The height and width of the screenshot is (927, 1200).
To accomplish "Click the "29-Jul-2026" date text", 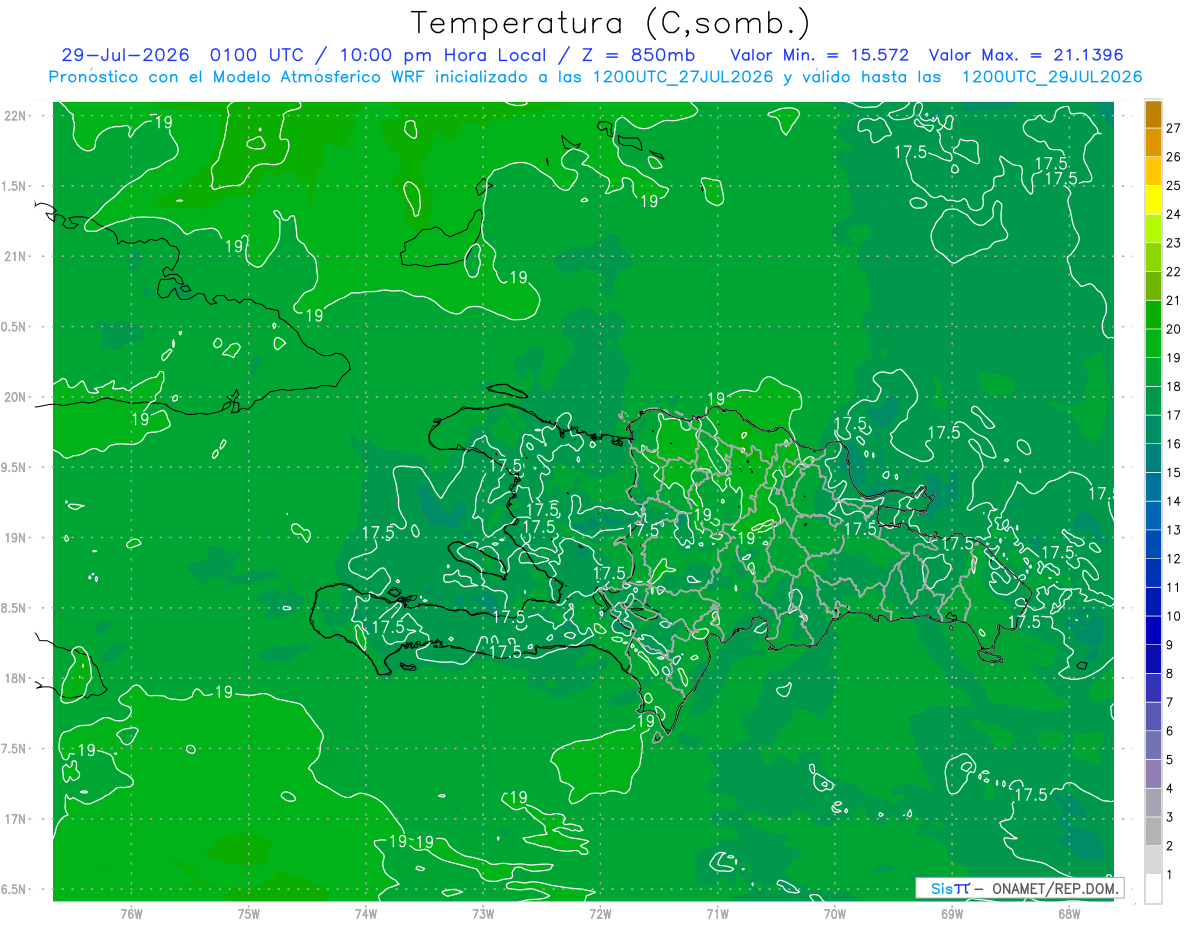I will 125,55.
